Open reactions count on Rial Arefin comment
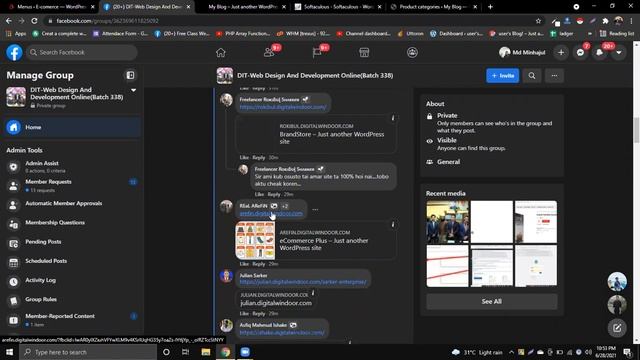 tap(285, 206)
